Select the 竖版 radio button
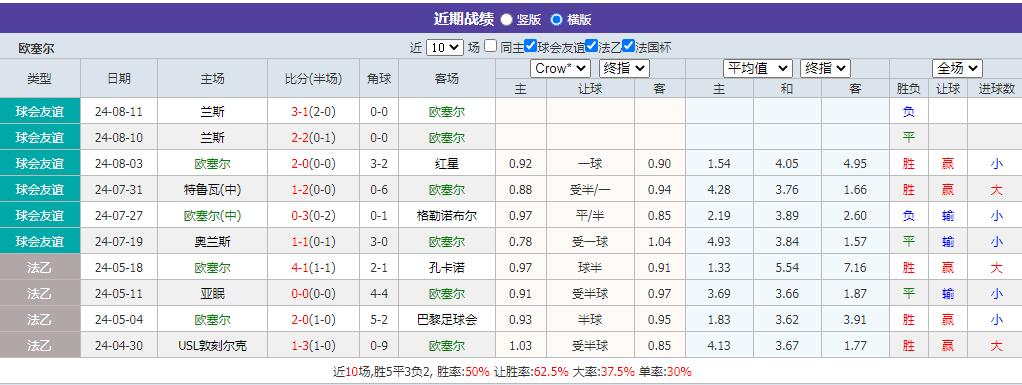 pos(506,20)
